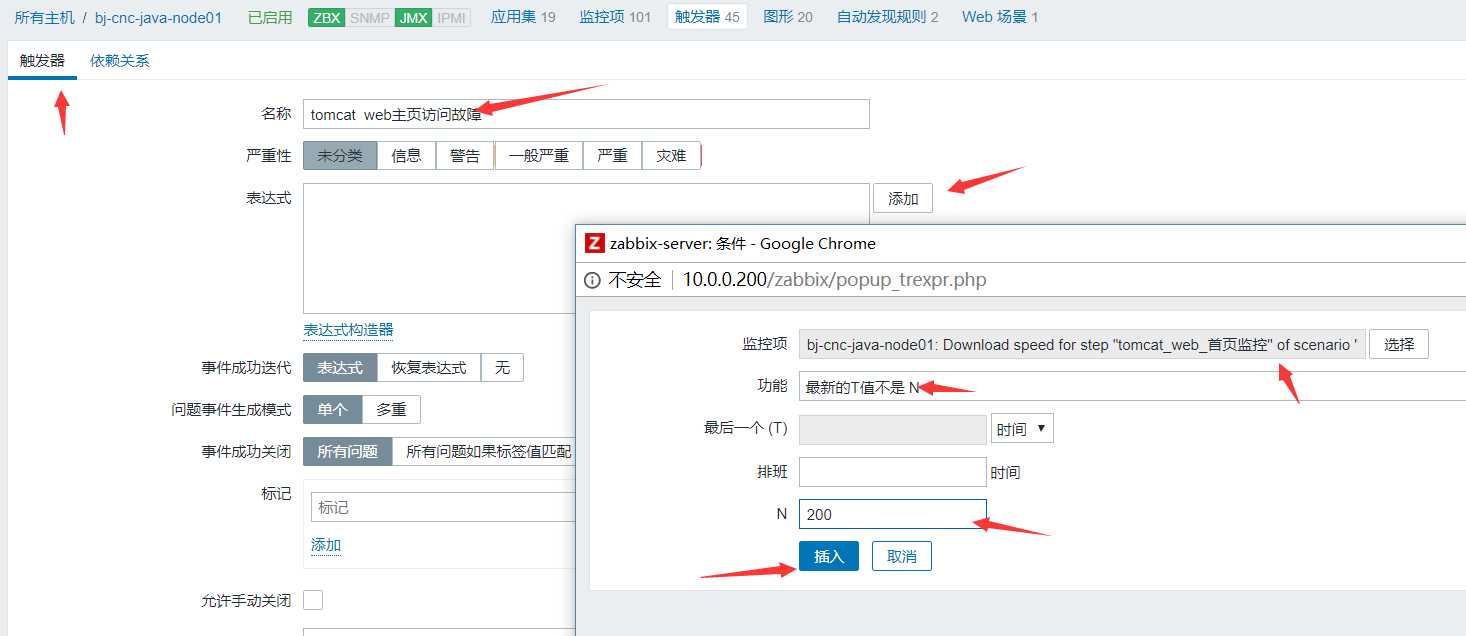Screen dimensions: 1466x636
Task: Select 未分类 severity
Action: pos(340,156)
